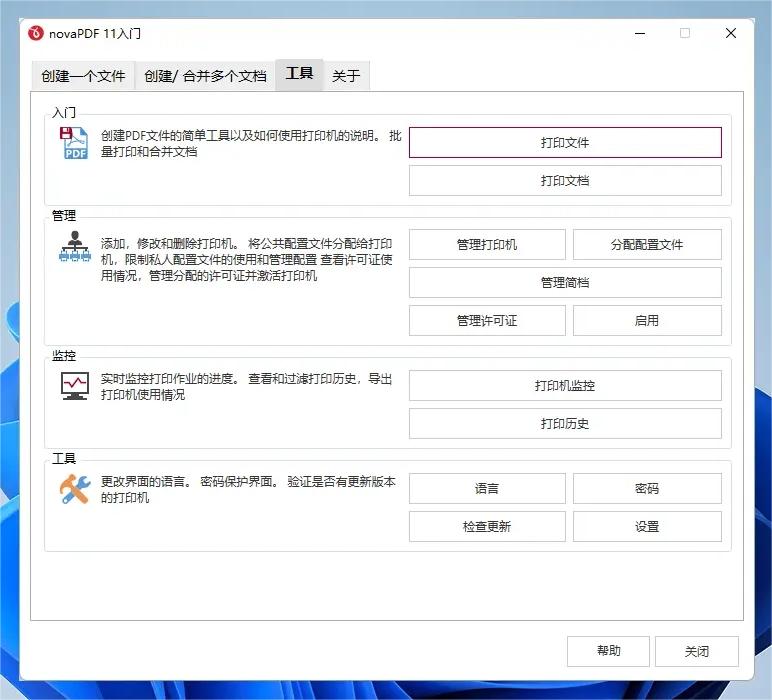Click the novaPDF 11入门 window title
Image resolution: width=772 pixels, height=700 pixels.
(95, 33)
